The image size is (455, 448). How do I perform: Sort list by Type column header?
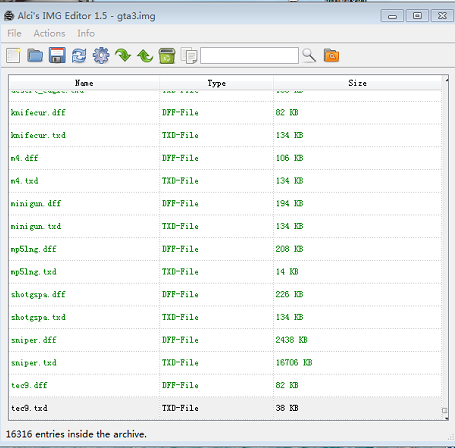click(217, 83)
